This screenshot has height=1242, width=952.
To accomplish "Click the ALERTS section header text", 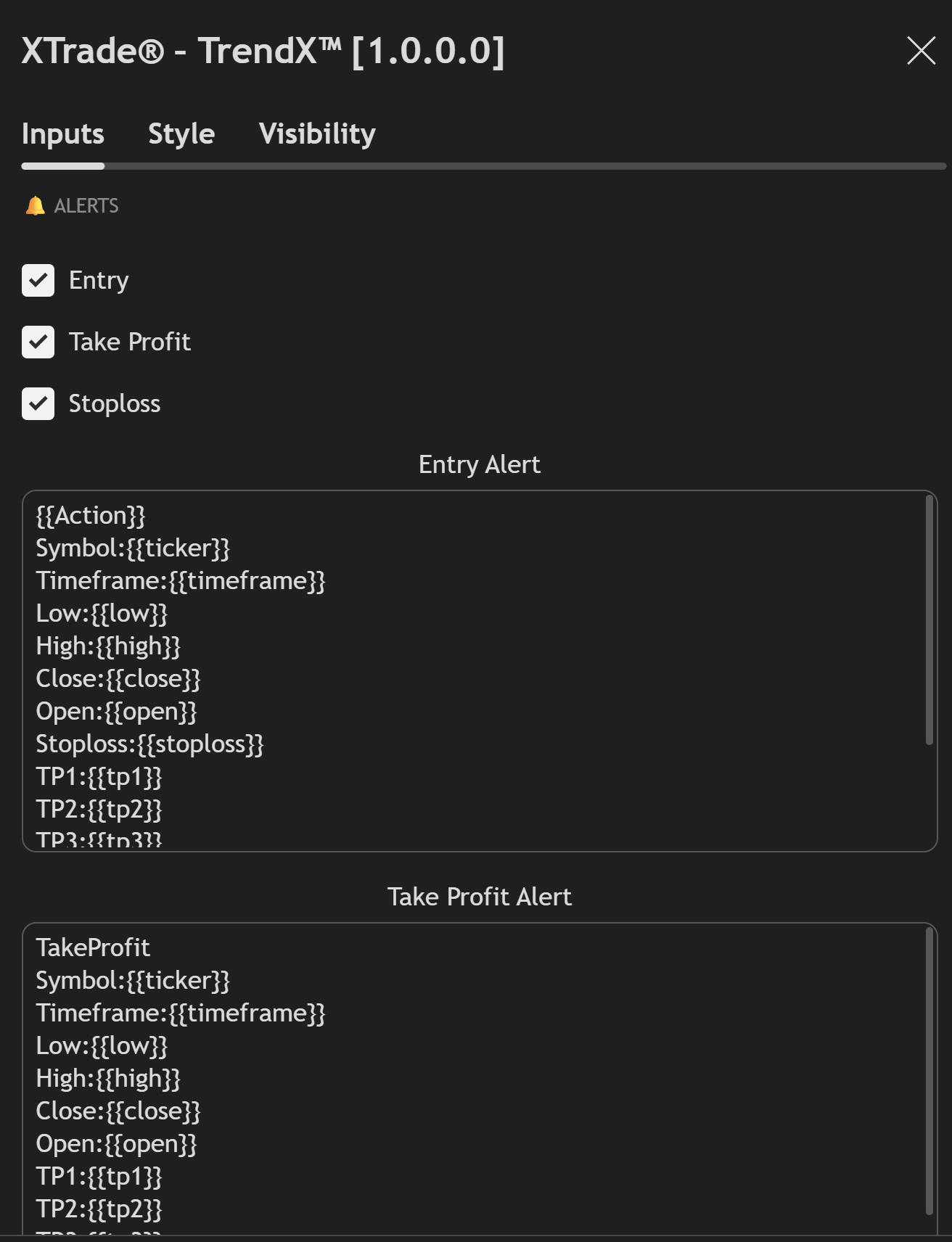I will 86,206.
